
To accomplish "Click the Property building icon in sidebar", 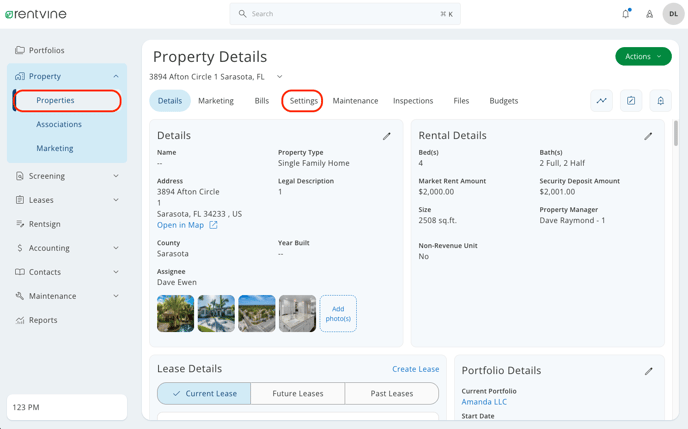I will [20, 76].
